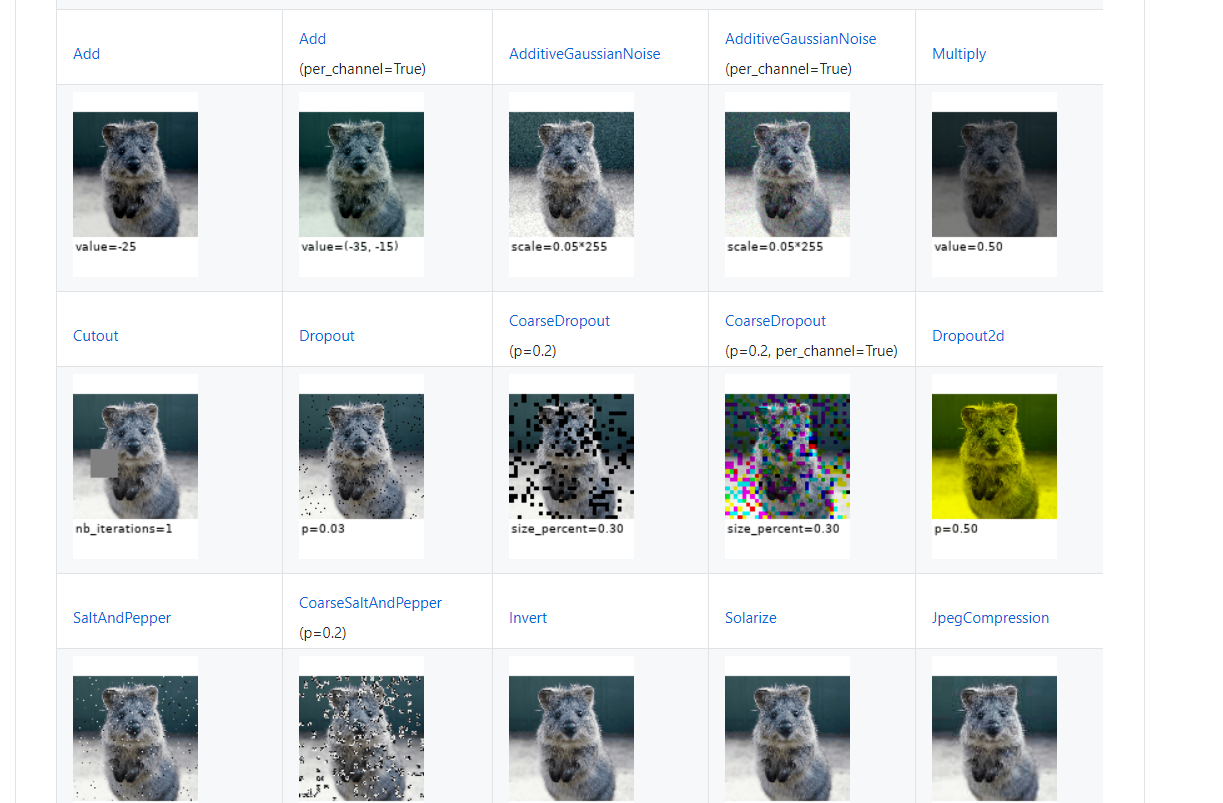Click the (p=0.2) text under first CoarseDropout
Screen dimensions: 1223x803
coord(532,351)
